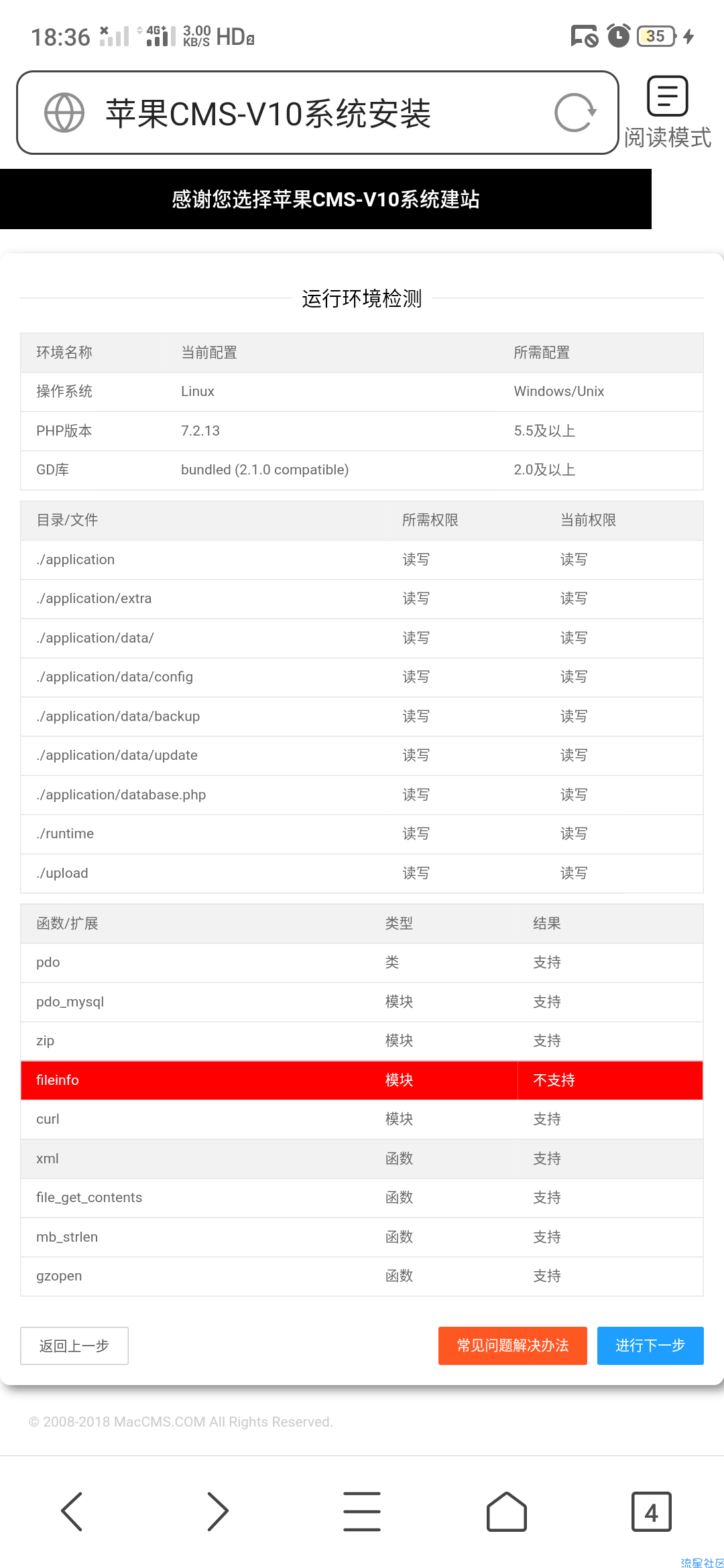Click the bundled (2.1.0 compatible) GD value

(x=265, y=470)
